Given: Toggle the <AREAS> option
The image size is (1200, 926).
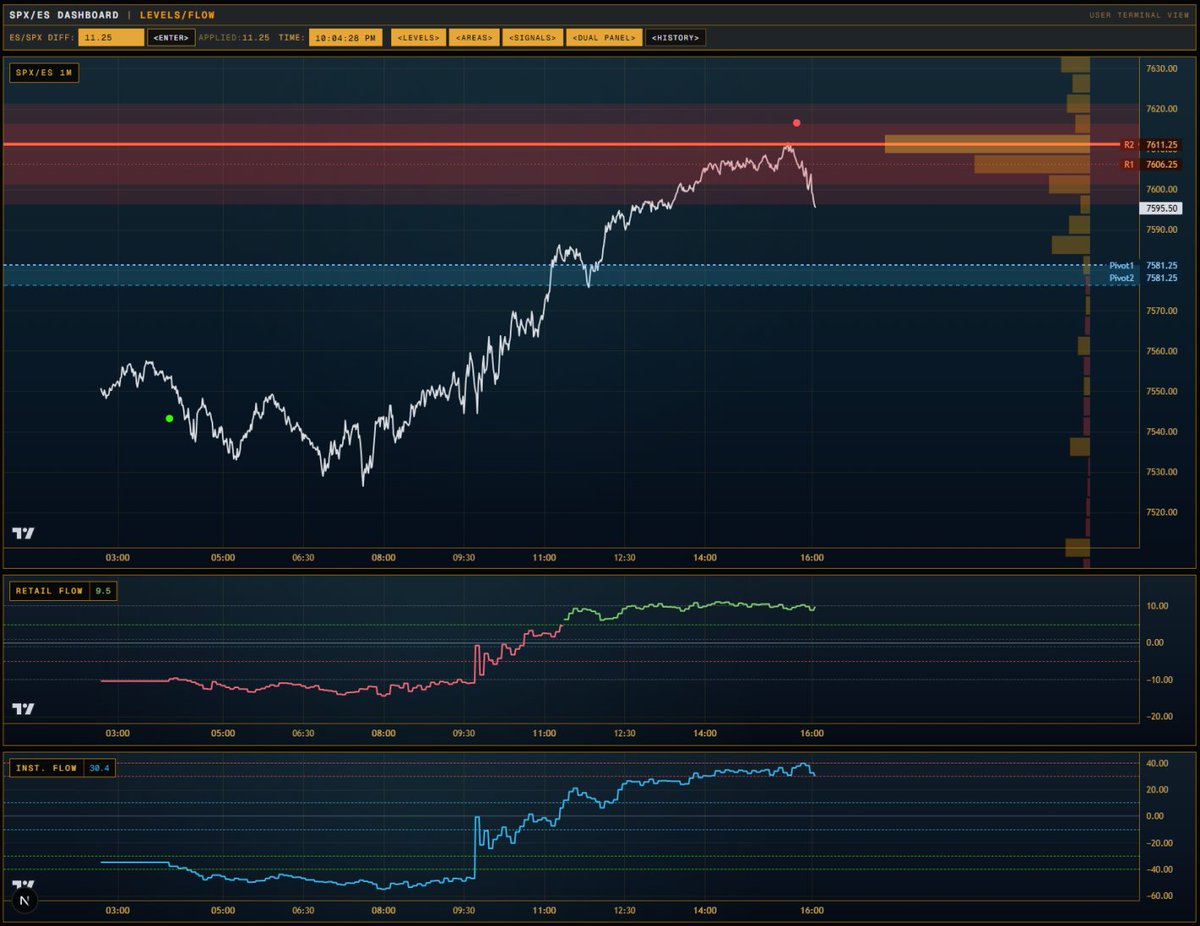Looking at the screenshot, I should (x=473, y=37).
